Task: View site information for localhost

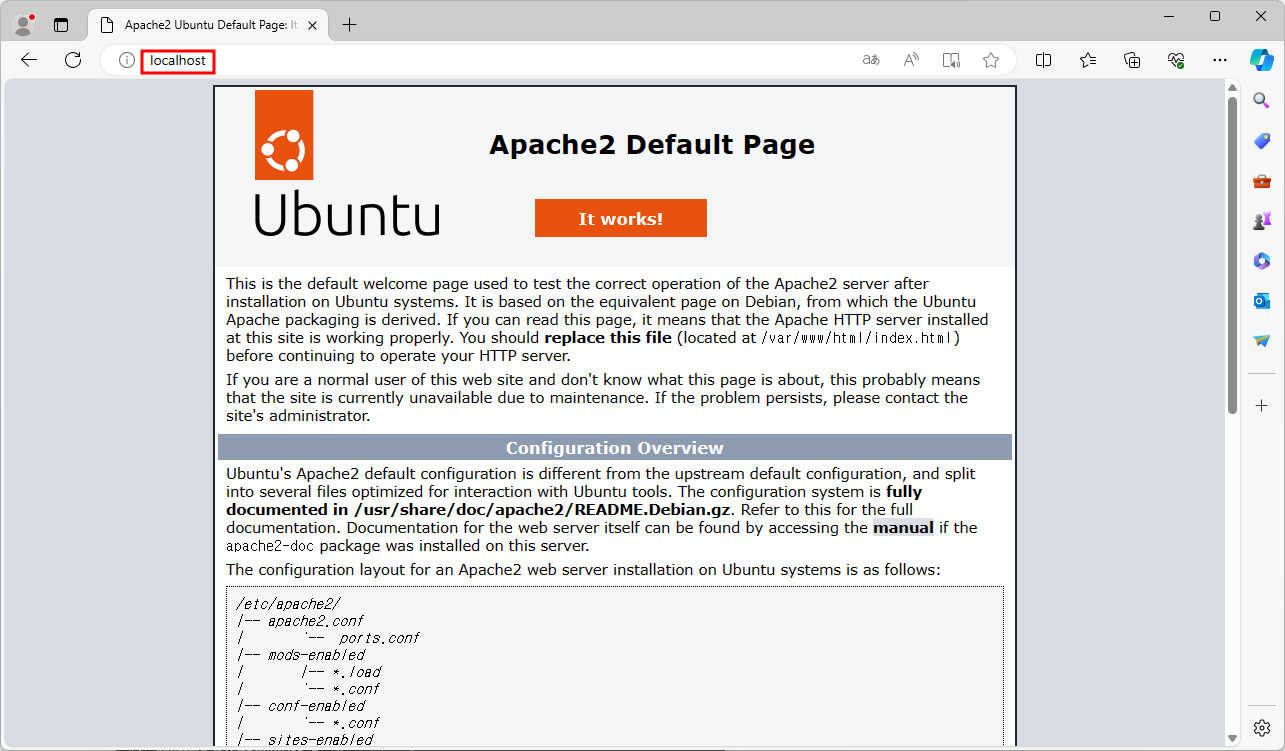Action: [126, 60]
